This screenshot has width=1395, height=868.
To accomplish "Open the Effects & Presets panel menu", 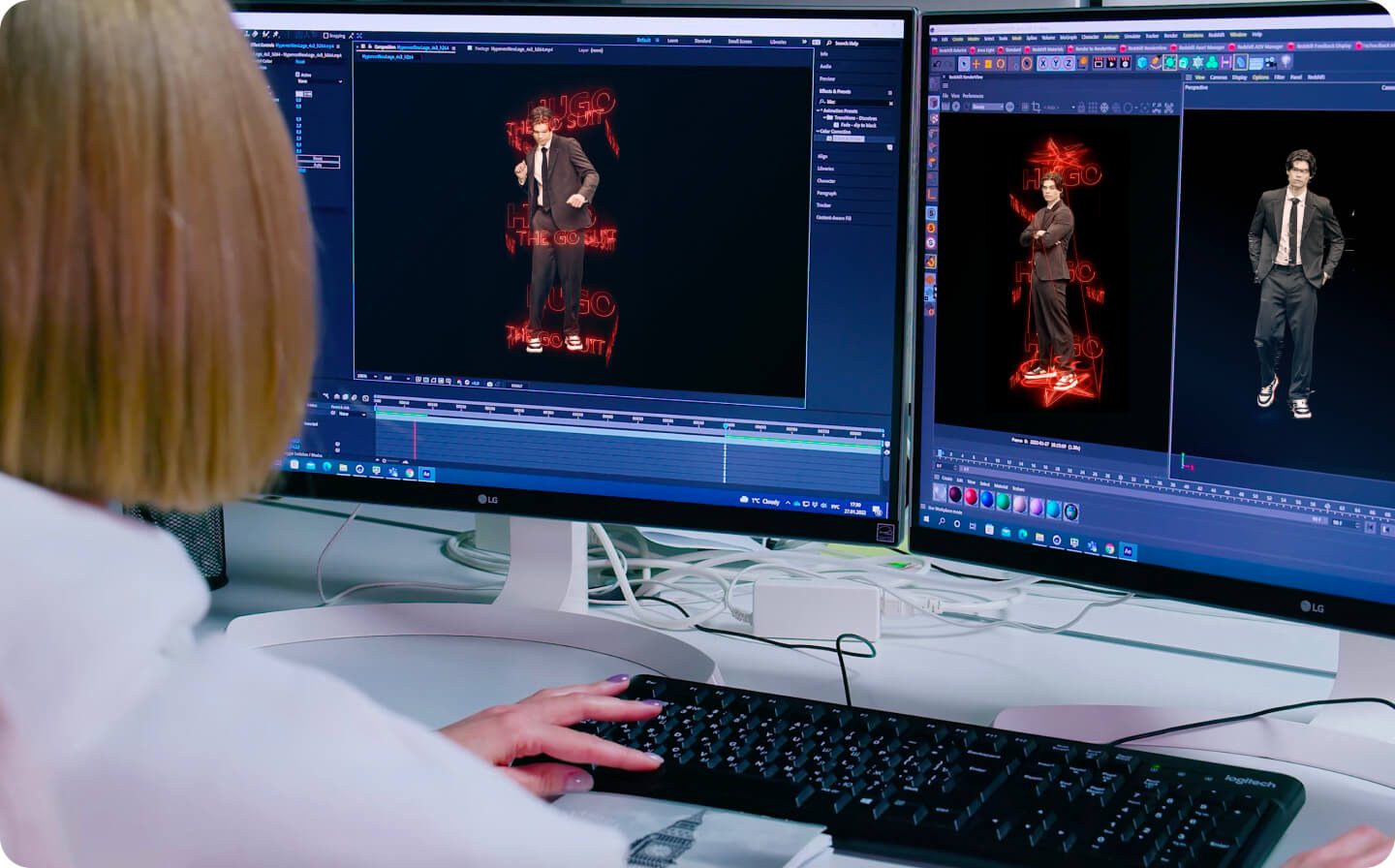I will click(x=889, y=92).
